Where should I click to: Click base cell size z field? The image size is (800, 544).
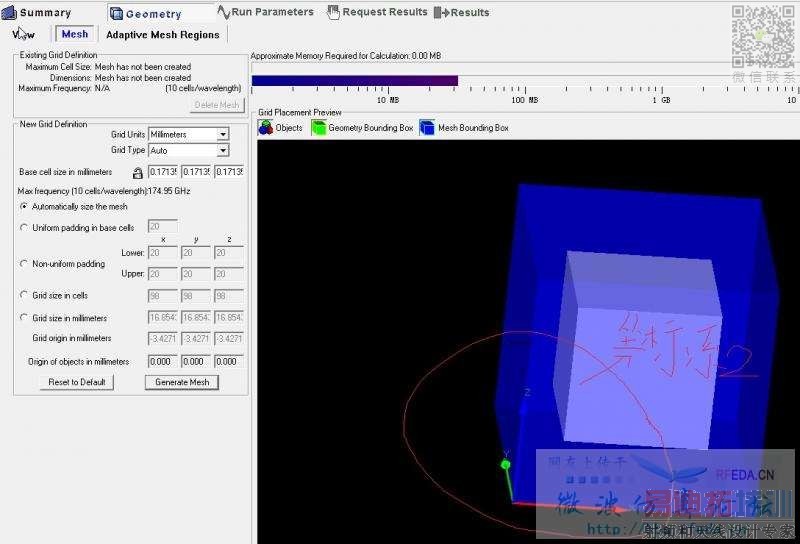point(229,172)
